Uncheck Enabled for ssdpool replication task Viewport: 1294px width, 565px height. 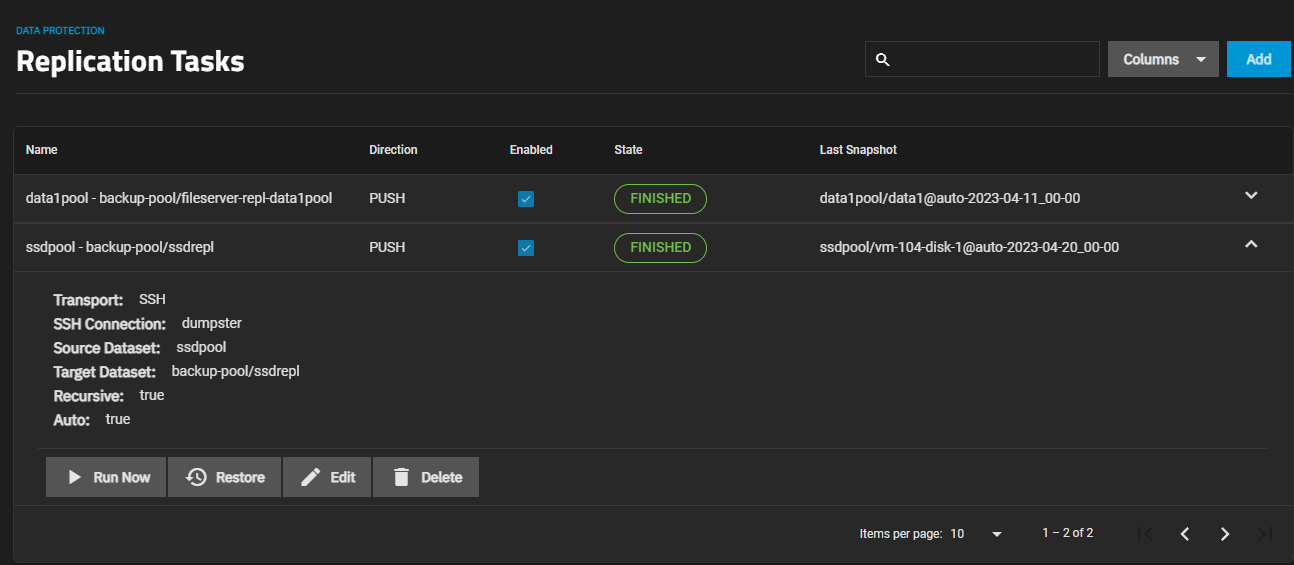(526, 248)
